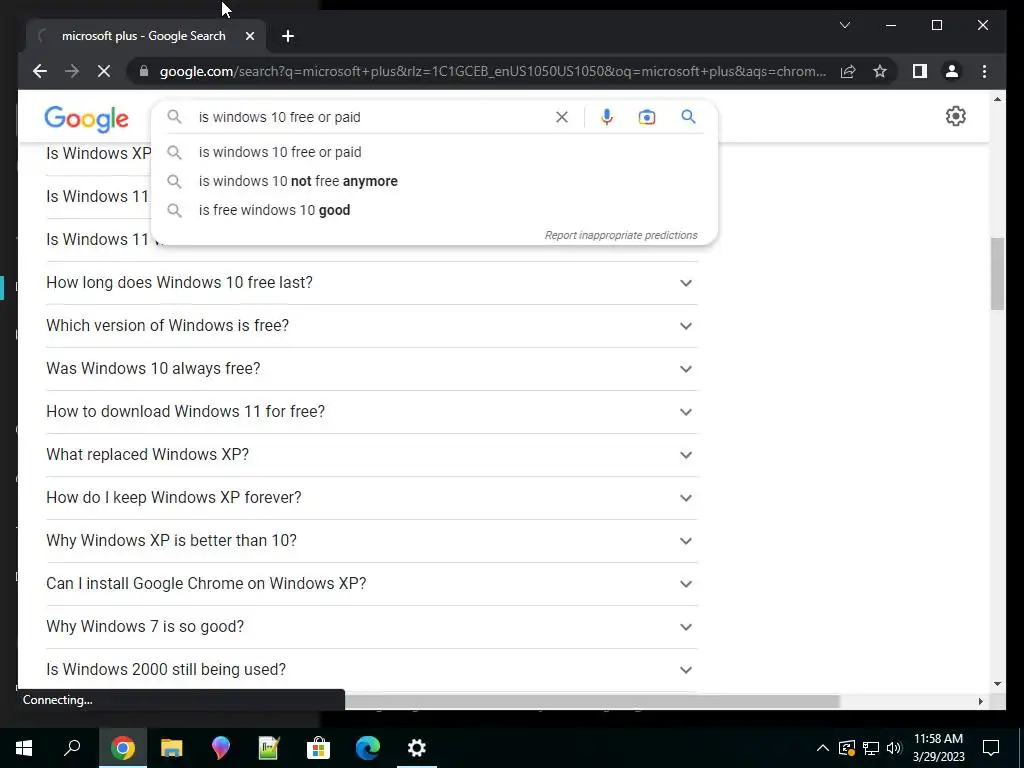Open Chrome three-dot menu
The height and width of the screenshot is (768, 1024).
(x=984, y=71)
